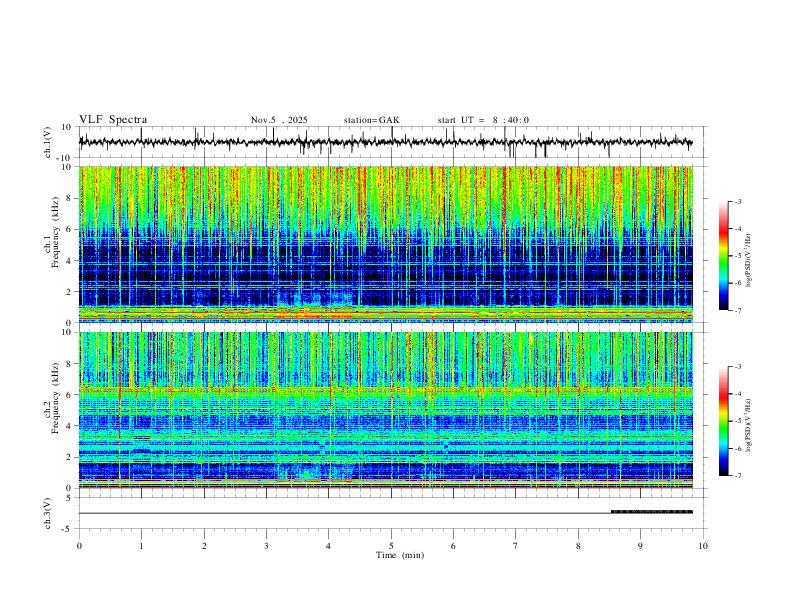This screenshot has height=612, width=792.
Task: Click time axis tick label "5"
Action: click(x=391, y=546)
